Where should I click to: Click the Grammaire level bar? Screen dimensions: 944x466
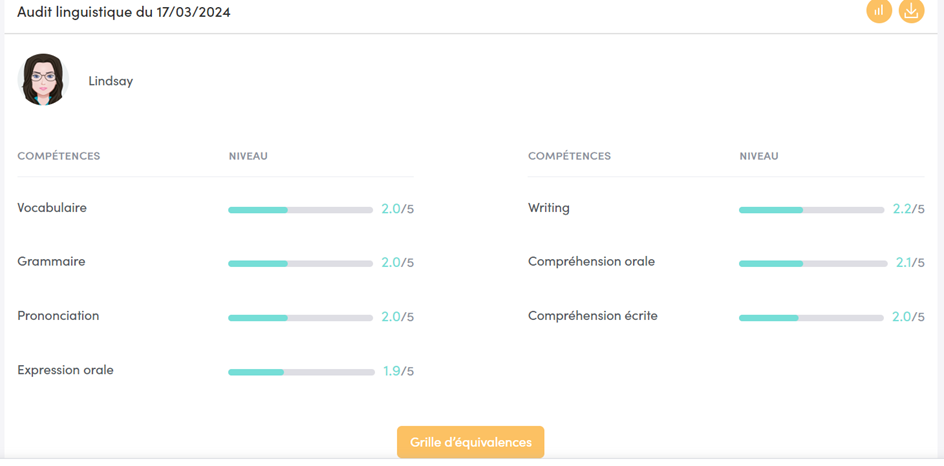pyautogui.click(x=300, y=263)
